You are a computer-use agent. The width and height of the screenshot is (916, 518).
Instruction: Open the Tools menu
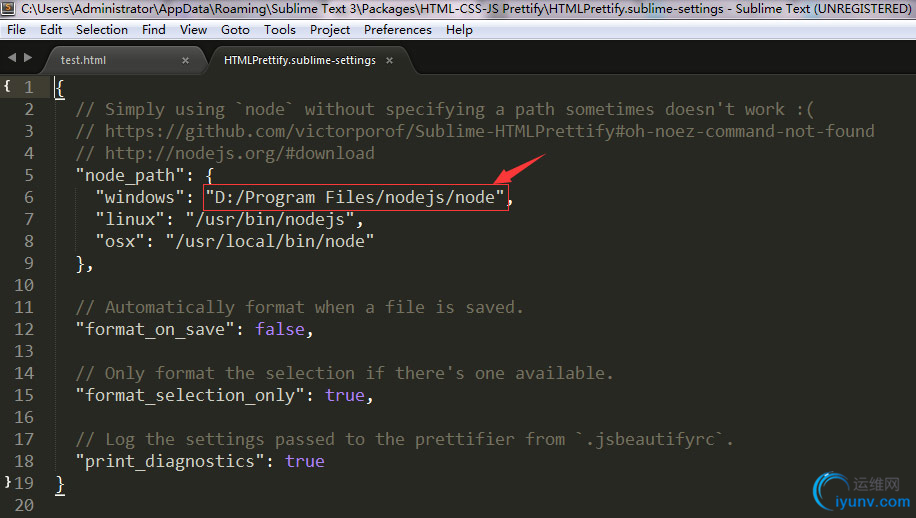pyautogui.click(x=280, y=30)
